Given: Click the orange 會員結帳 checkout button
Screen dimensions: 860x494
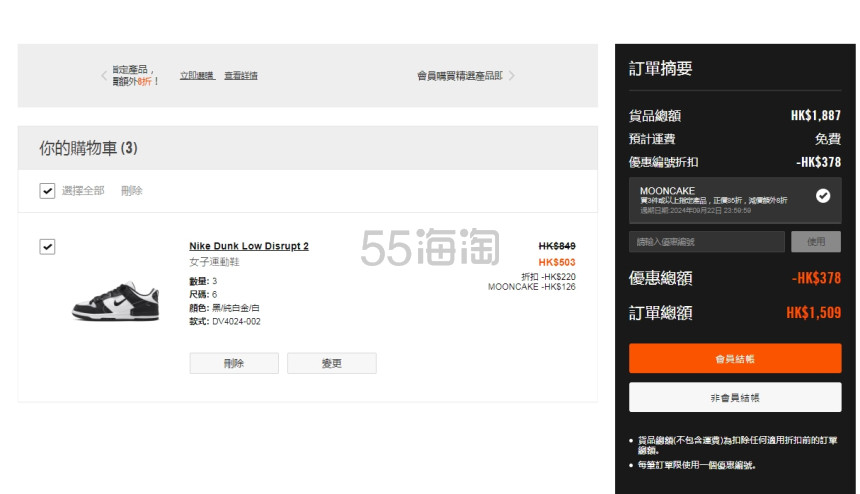Looking at the screenshot, I should click(x=735, y=359).
